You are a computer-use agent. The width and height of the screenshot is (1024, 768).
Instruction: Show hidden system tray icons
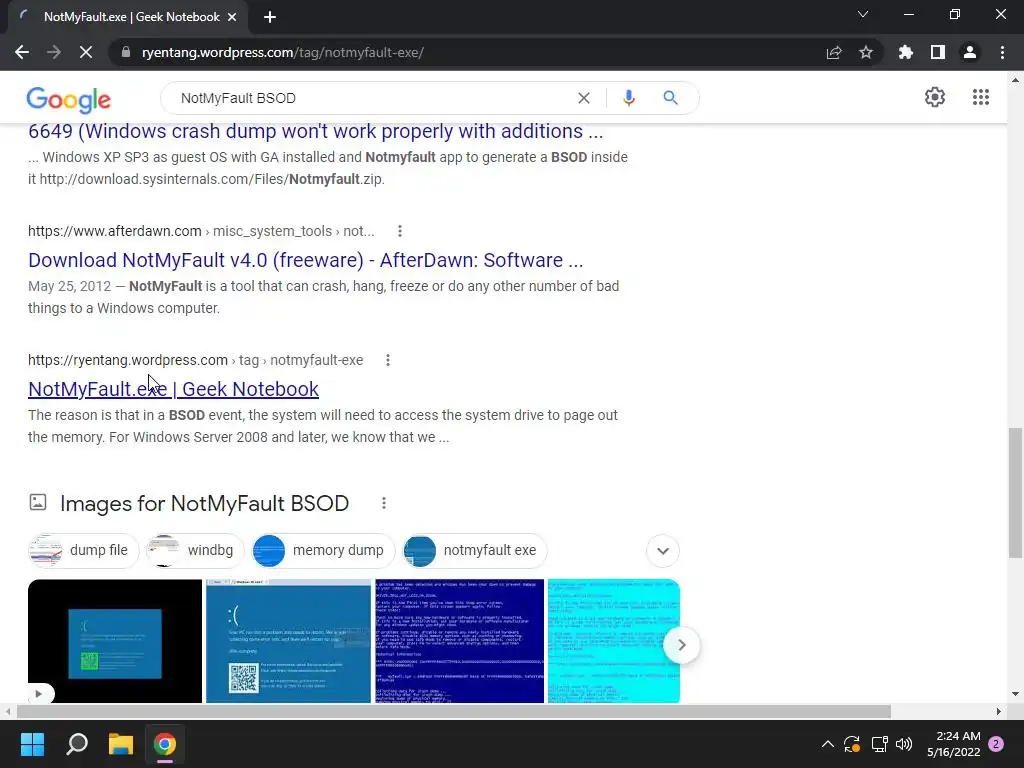coord(827,744)
